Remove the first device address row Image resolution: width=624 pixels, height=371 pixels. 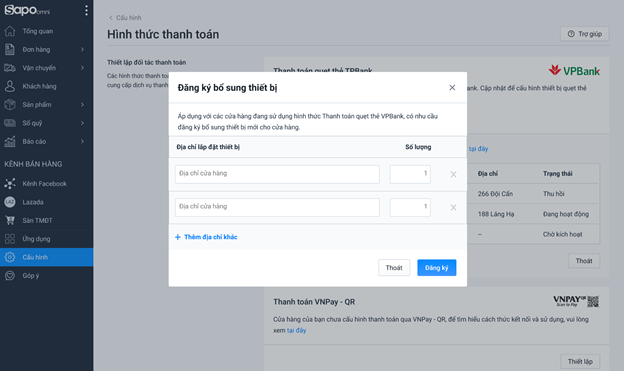(x=453, y=174)
